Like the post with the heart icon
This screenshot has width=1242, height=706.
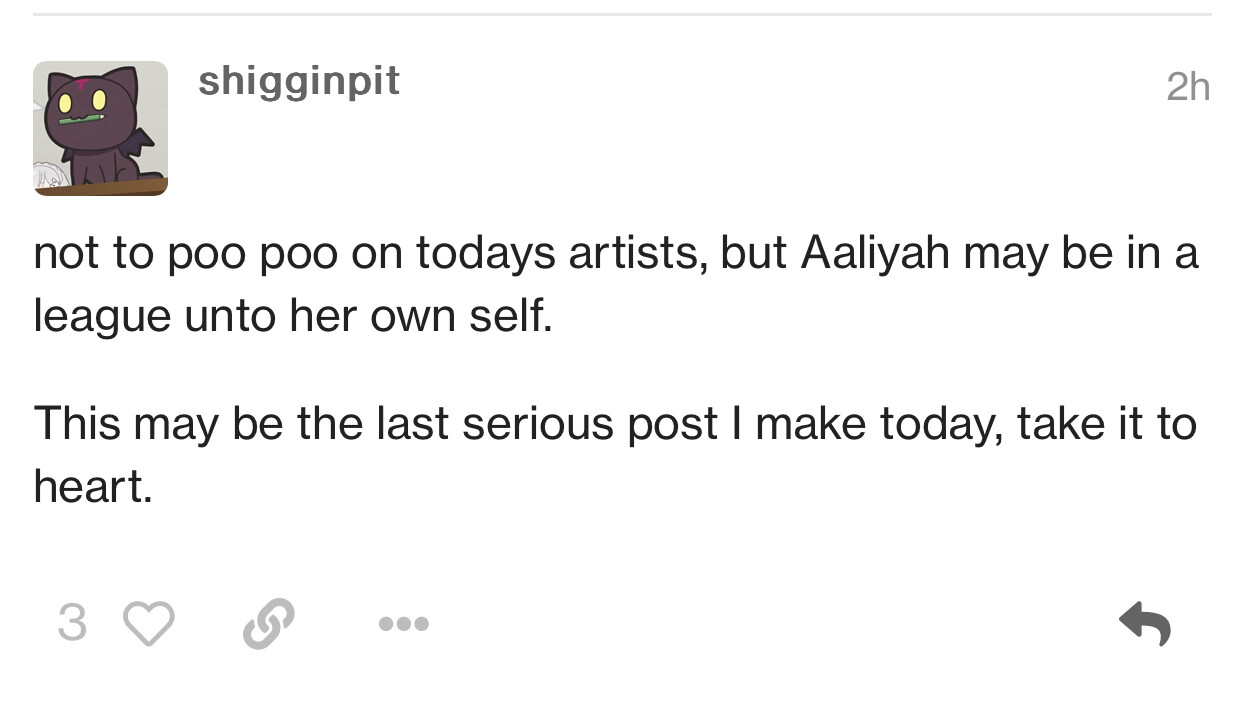pyautogui.click(x=148, y=623)
